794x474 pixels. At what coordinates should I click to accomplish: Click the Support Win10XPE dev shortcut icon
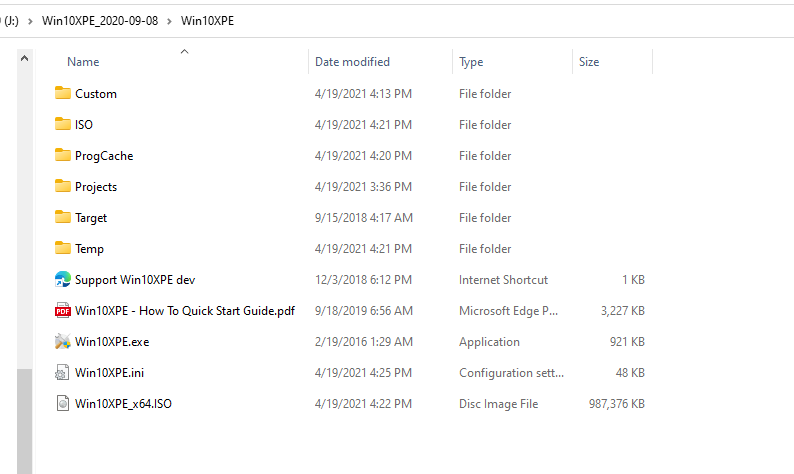(x=63, y=280)
